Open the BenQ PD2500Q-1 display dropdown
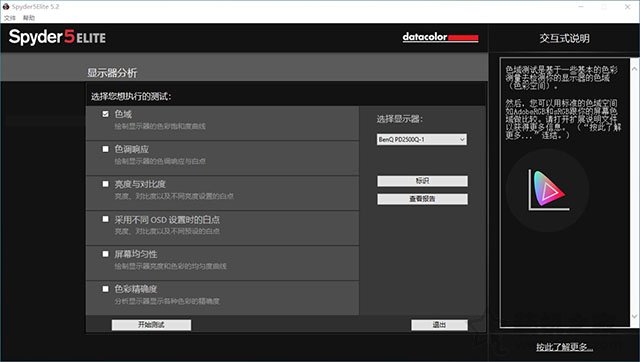Viewport: 640px width, 362px height. click(422, 140)
